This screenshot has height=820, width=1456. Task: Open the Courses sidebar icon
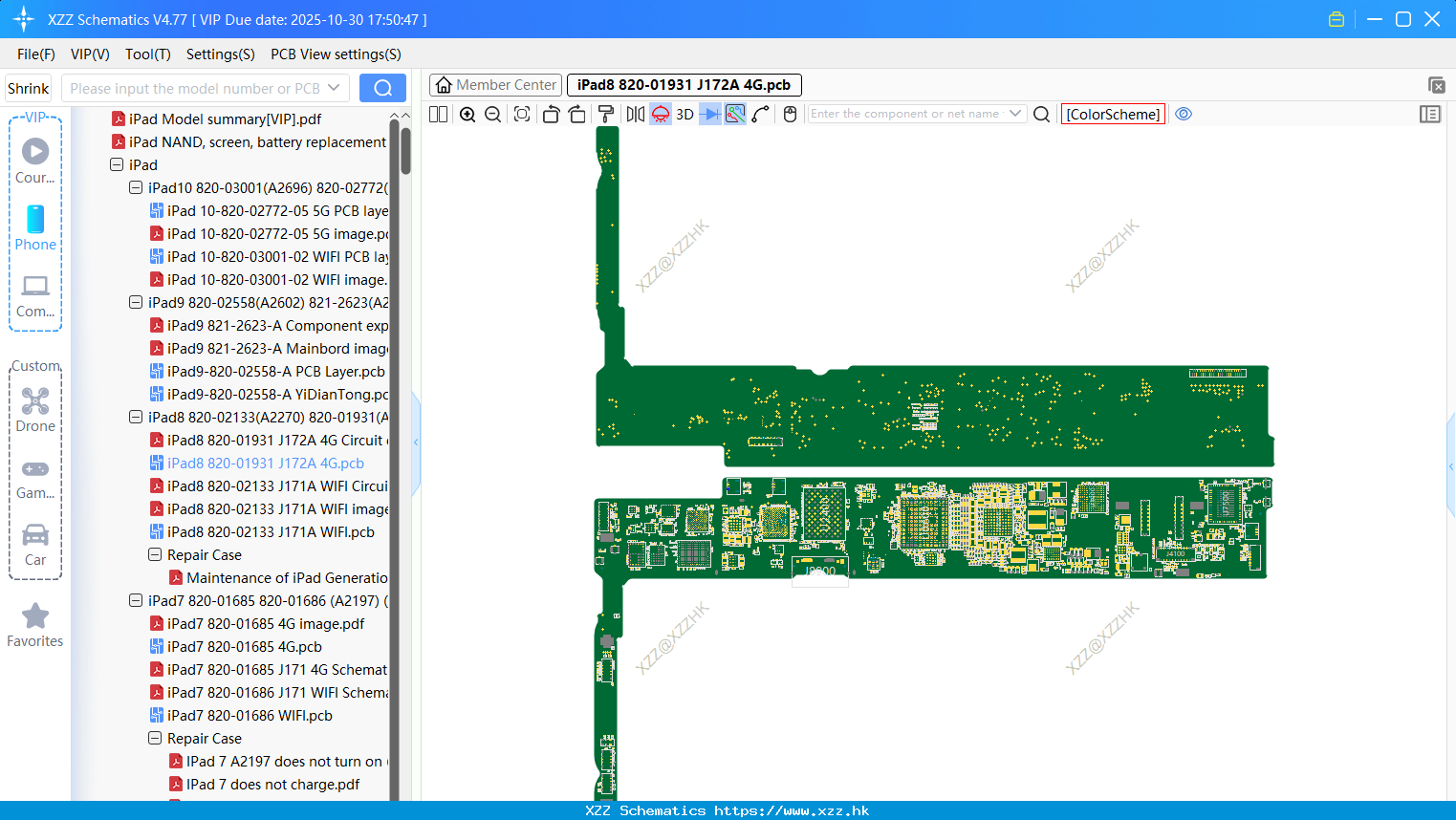(x=35, y=161)
